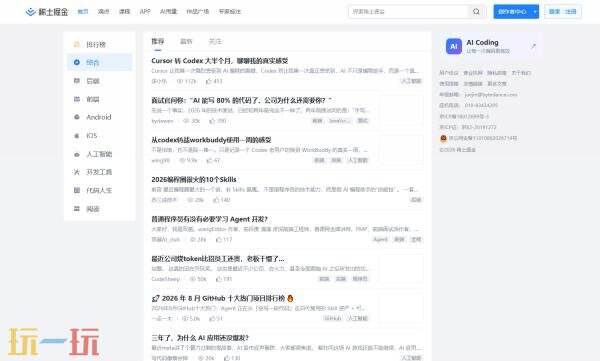Click the thumbs-up icon on the Agent 开发 article
The width and height of the screenshot is (600, 361).
point(218,240)
